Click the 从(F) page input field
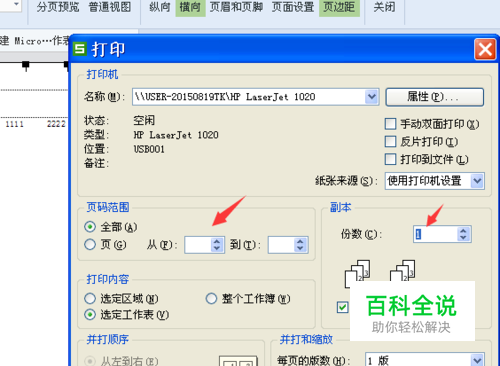500x366 pixels. (198, 245)
